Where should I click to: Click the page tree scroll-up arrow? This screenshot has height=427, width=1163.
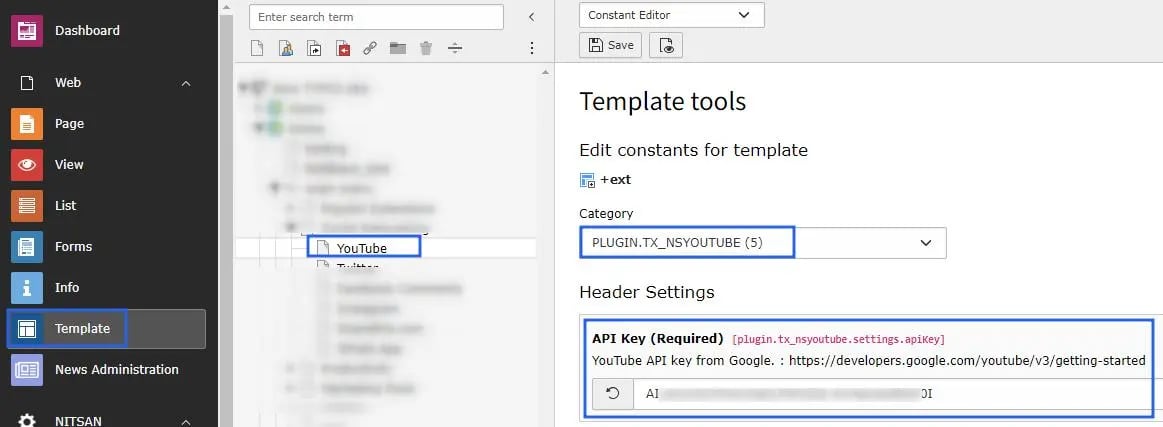tap(546, 72)
